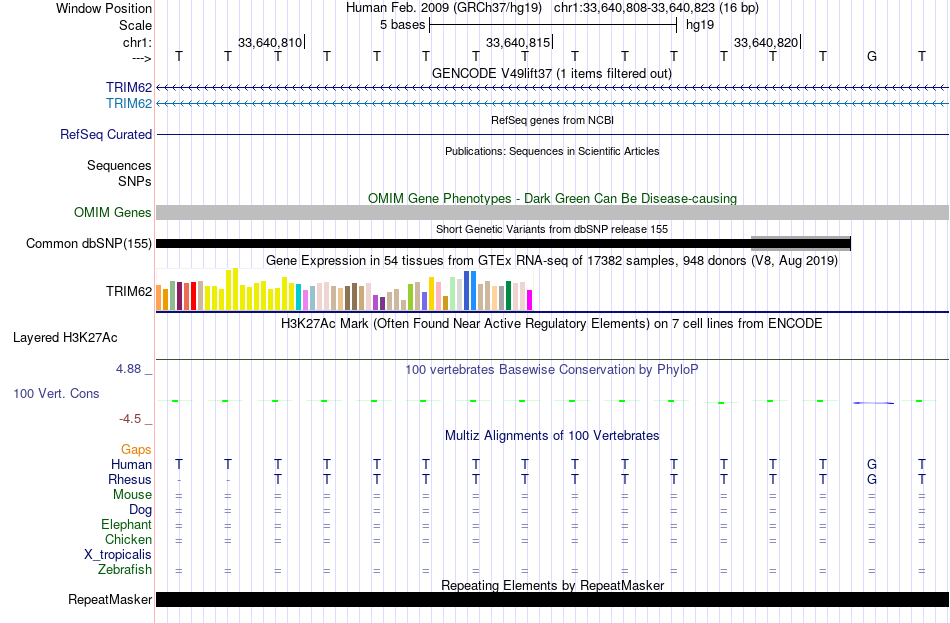The height and width of the screenshot is (623, 950).
Task: Click the light blue TRIM62 transcript label
Action: [128, 104]
